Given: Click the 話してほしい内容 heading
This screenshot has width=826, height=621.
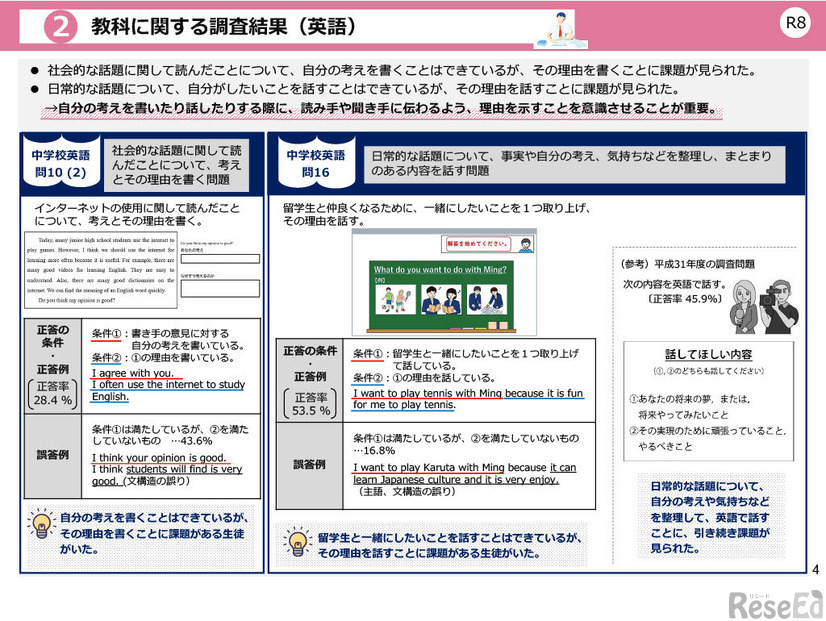Looking at the screenshot, I should click(x=708, y=354).
